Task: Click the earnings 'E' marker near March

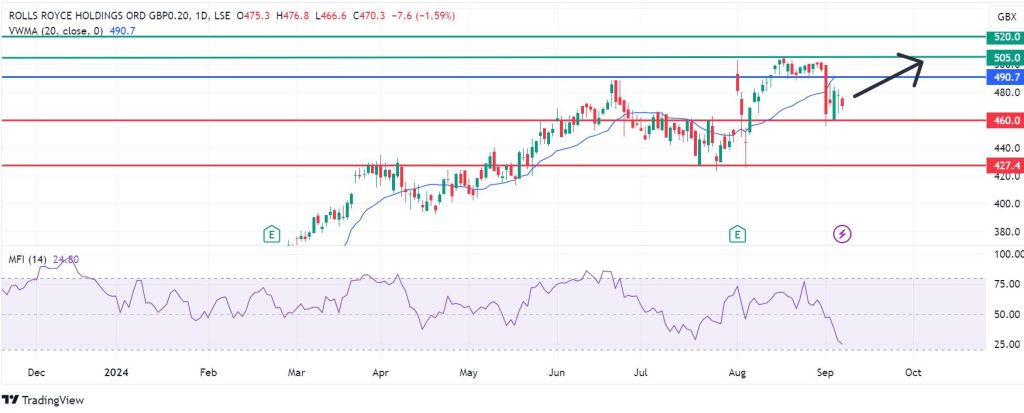Action: [271, 233]
